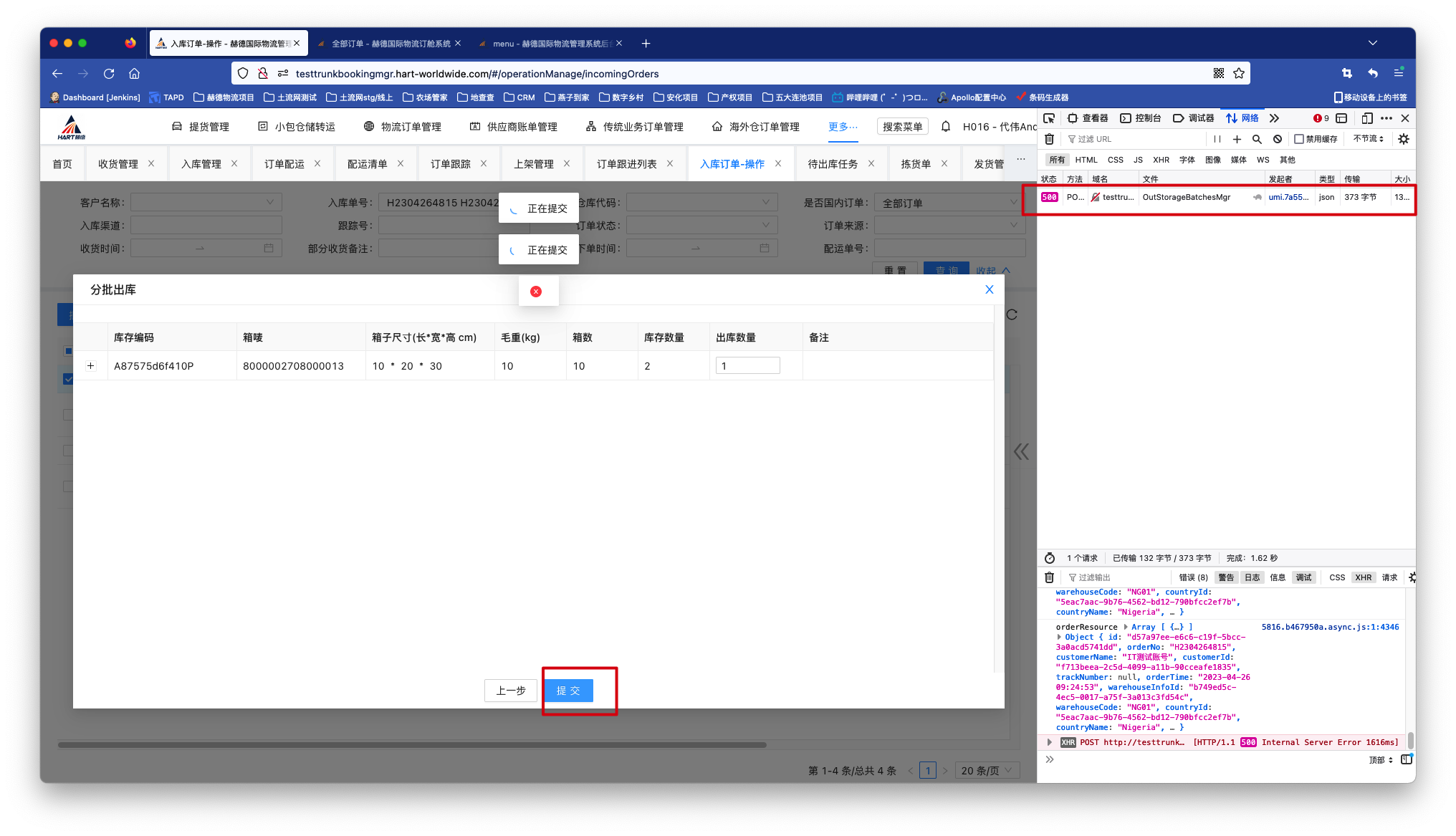Open network settings gear icon

[x=1403, y=139]
